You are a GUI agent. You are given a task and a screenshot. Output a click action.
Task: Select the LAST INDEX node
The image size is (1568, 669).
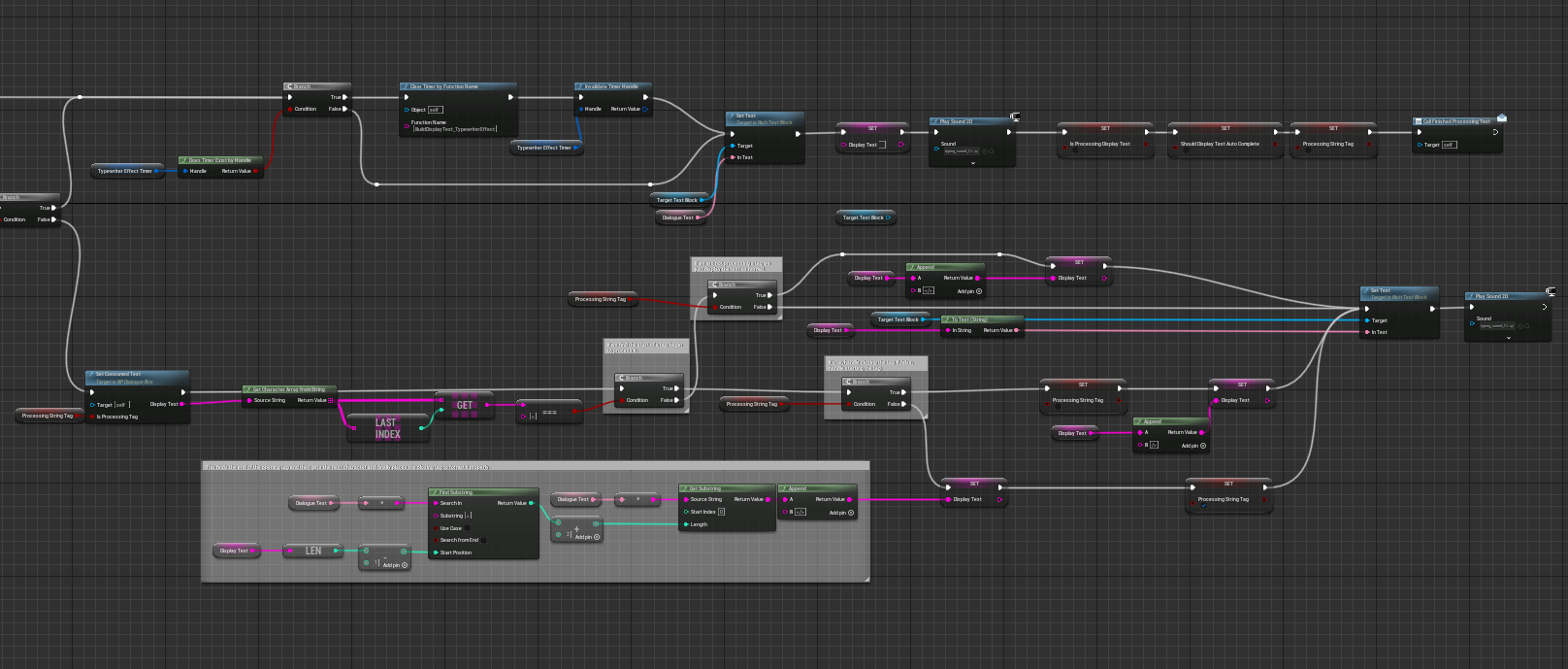pos(387,428)
